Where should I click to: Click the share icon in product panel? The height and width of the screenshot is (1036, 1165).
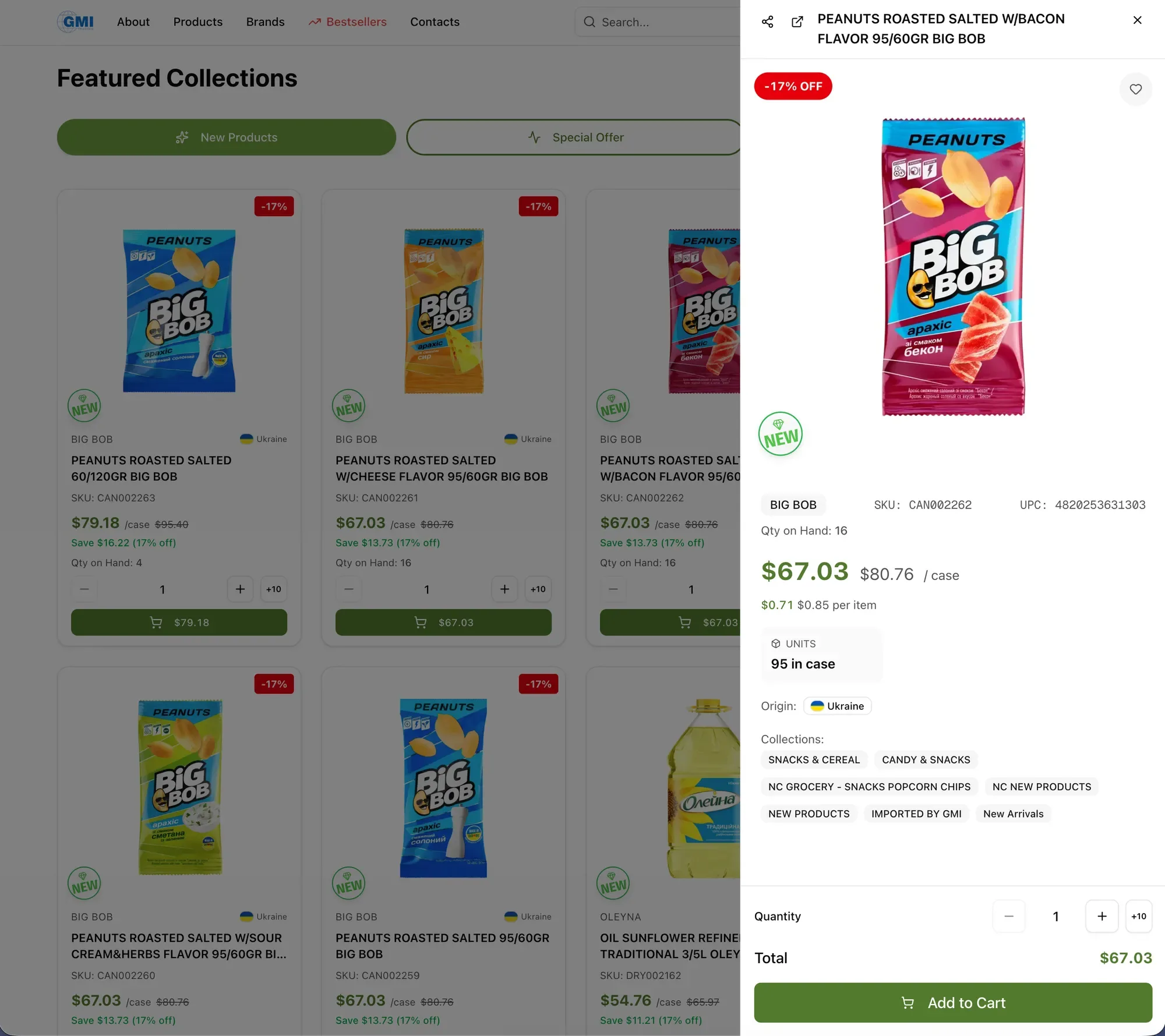coord(767,22)
